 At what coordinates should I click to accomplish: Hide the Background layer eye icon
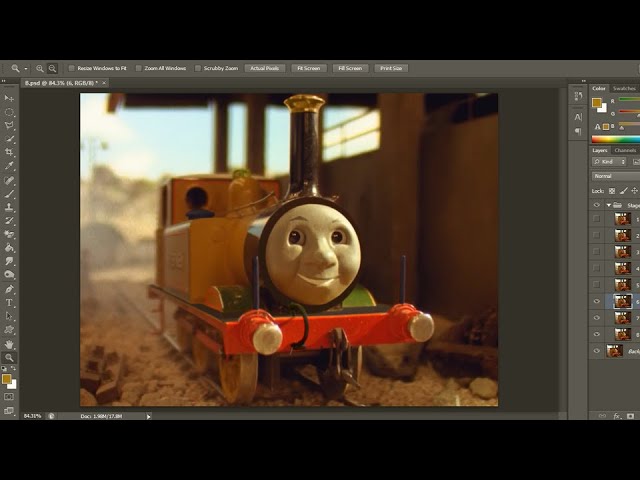point(597,351)
